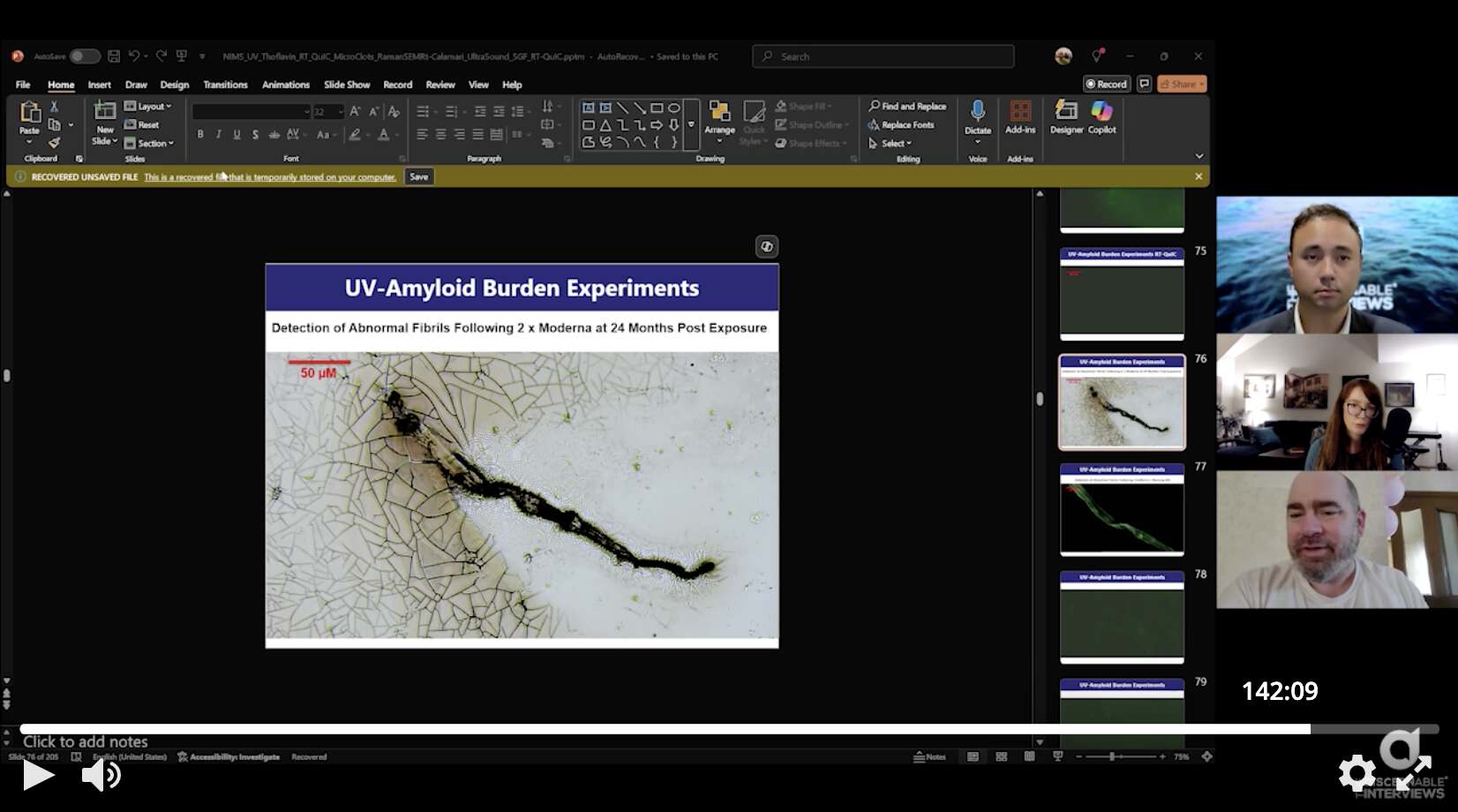
Task: Expand the shapes gallery
Action: [691, 125]
